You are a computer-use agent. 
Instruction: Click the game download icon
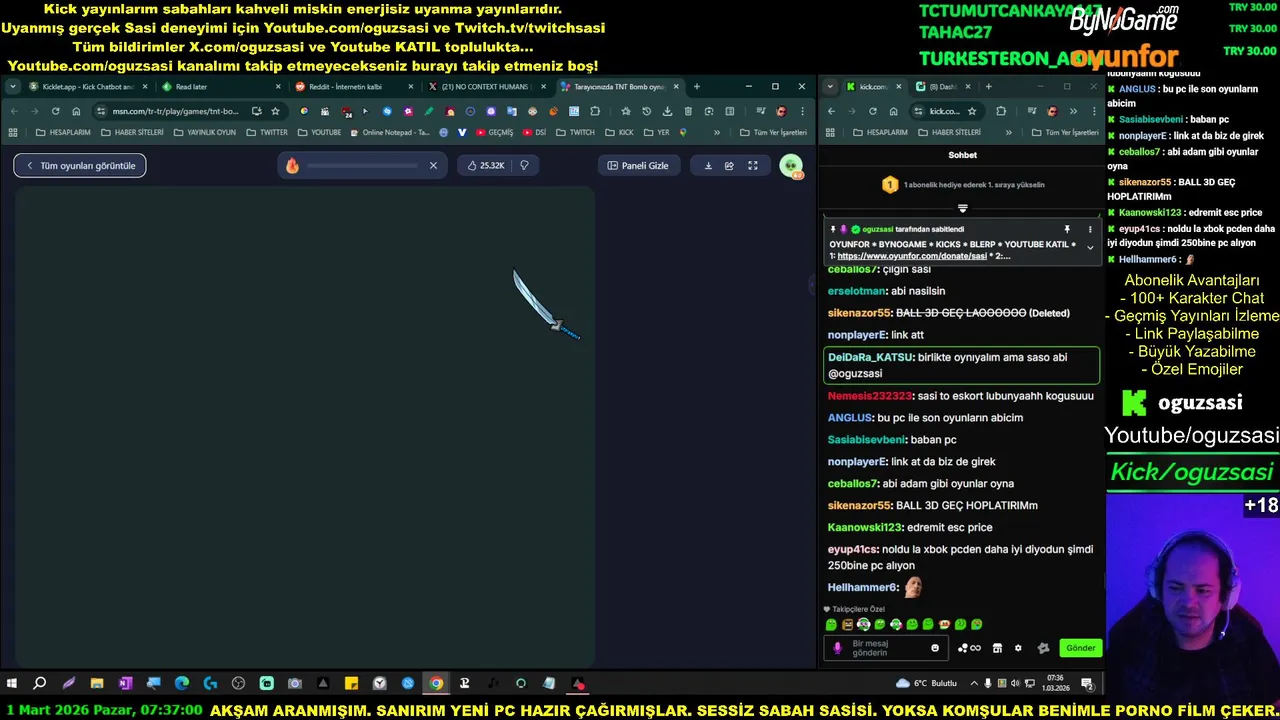[708, 166]
